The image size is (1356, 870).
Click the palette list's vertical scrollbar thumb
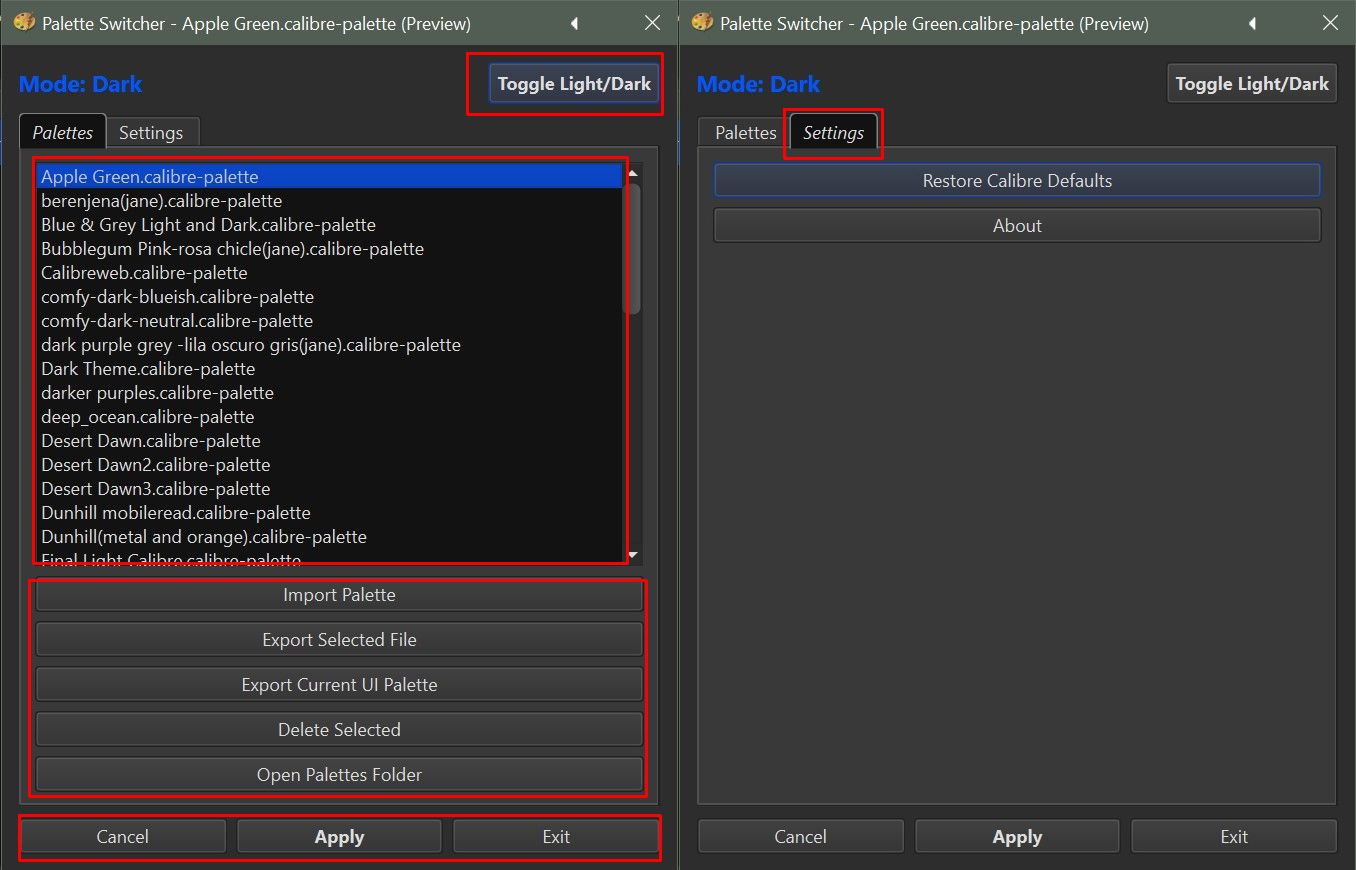(632, 248)
